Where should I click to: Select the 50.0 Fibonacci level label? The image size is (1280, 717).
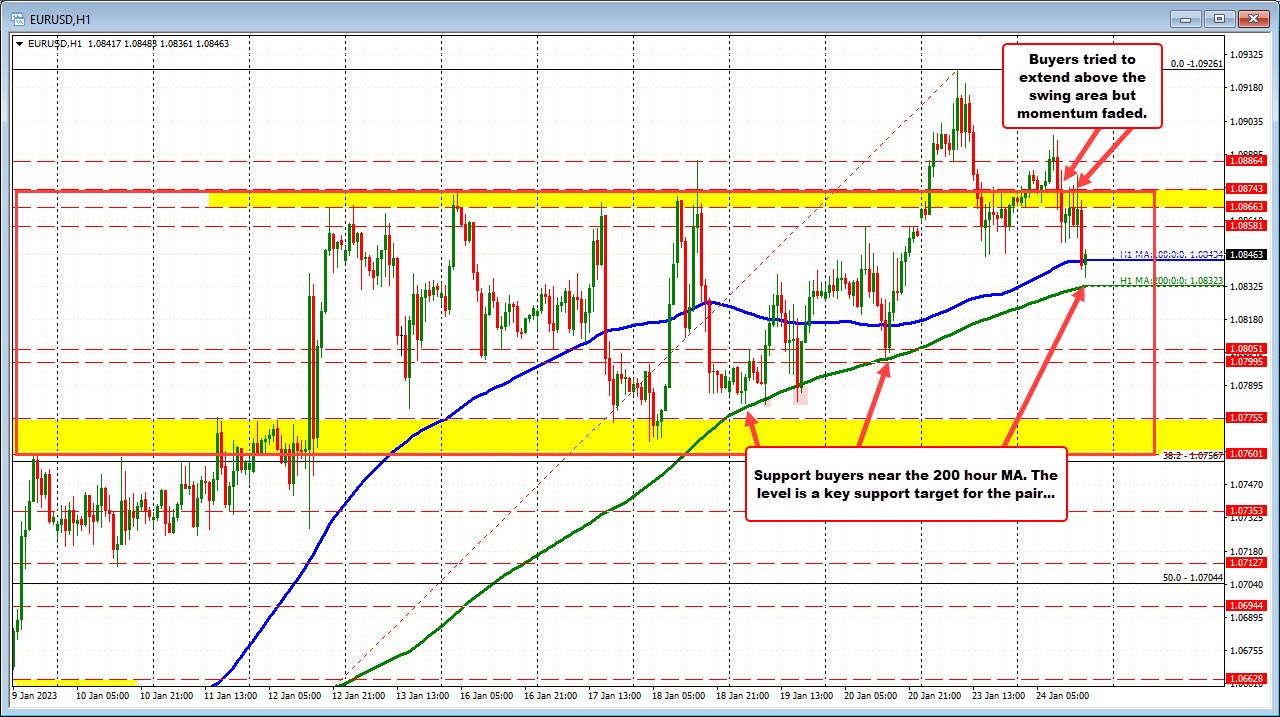[1192, 577]
